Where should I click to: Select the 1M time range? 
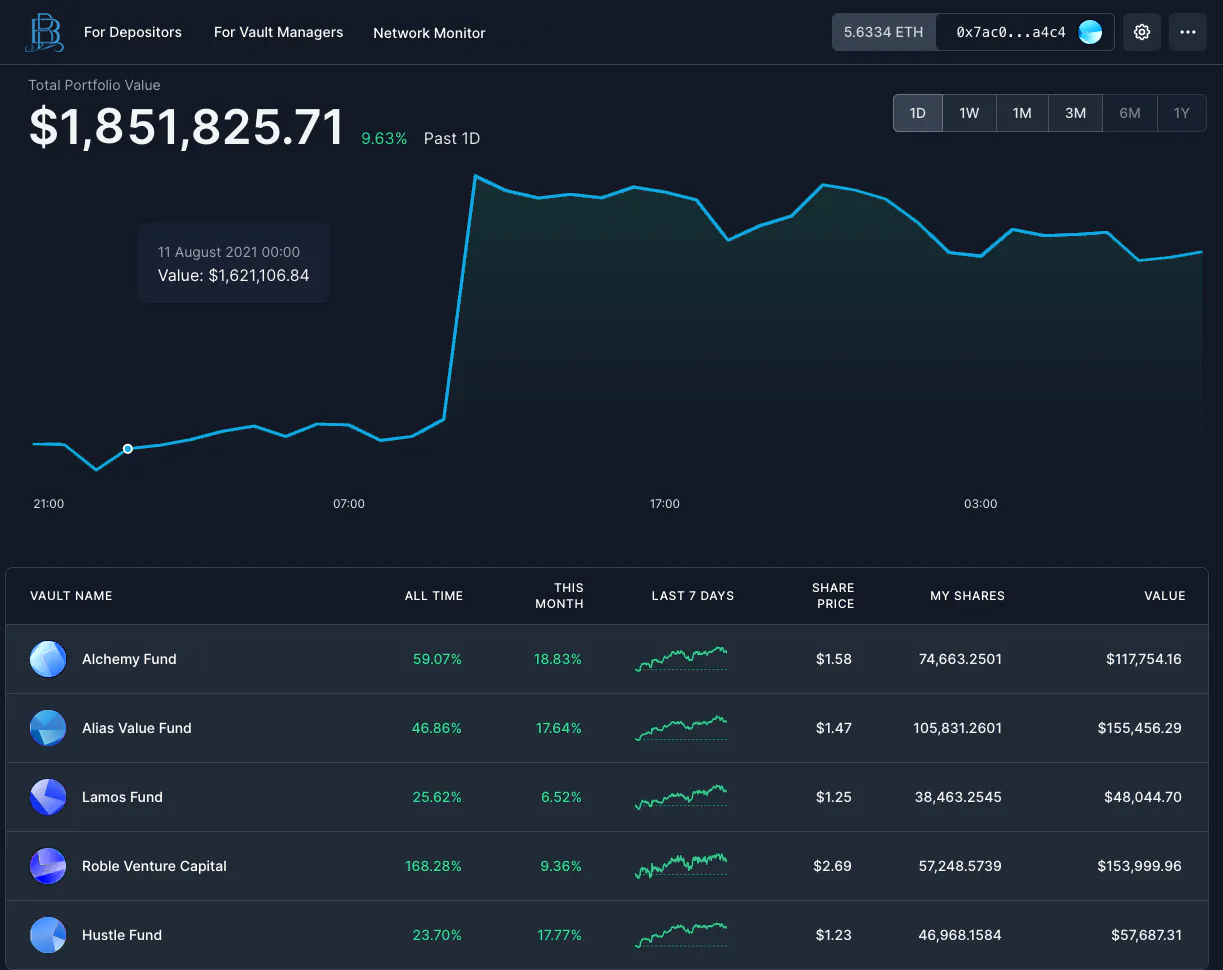(x=1022, y=113)
